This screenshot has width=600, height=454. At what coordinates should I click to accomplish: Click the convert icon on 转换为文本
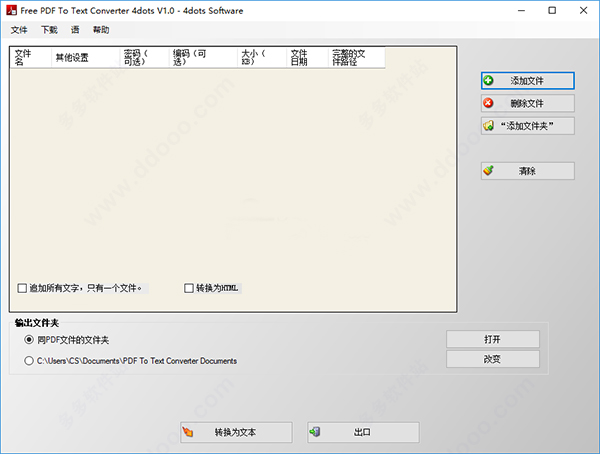(188, 432)
